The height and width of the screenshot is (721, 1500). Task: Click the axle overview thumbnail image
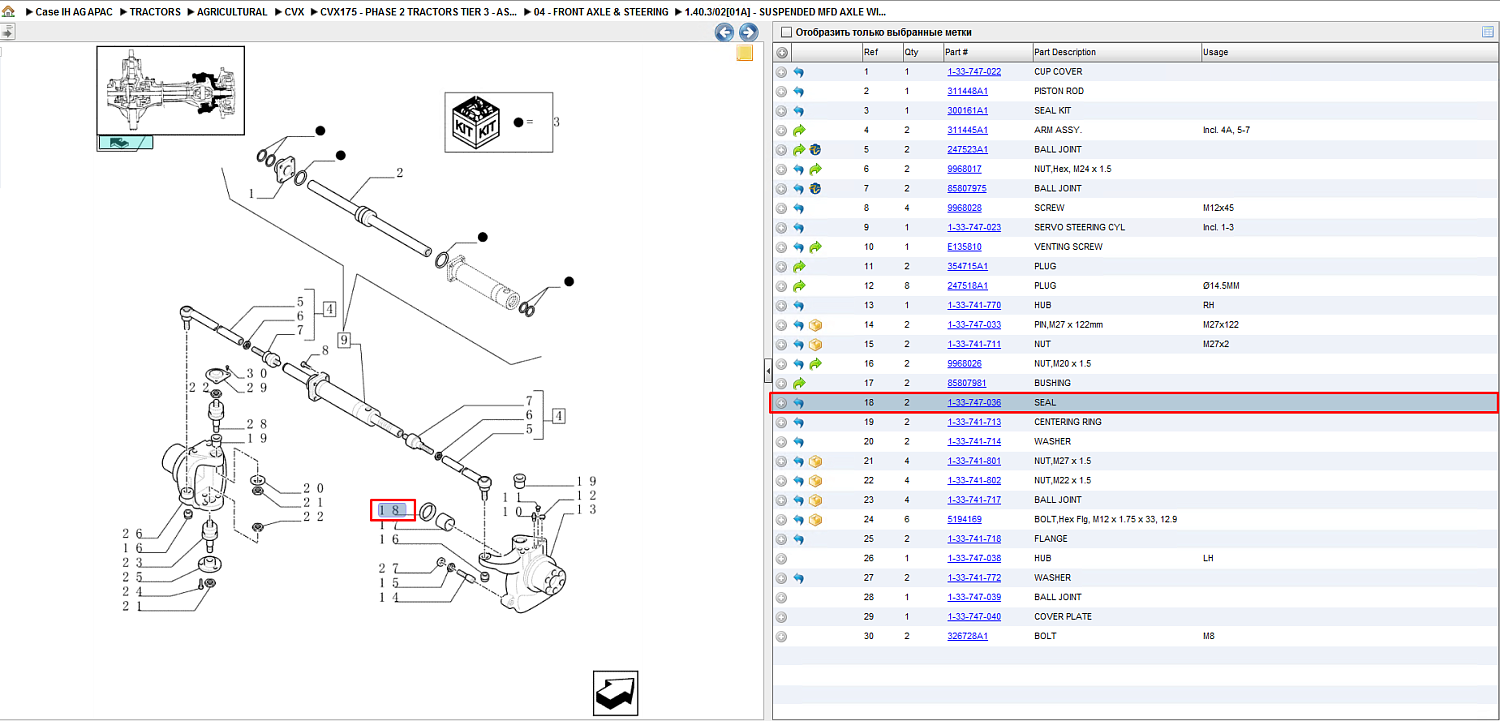170,89
